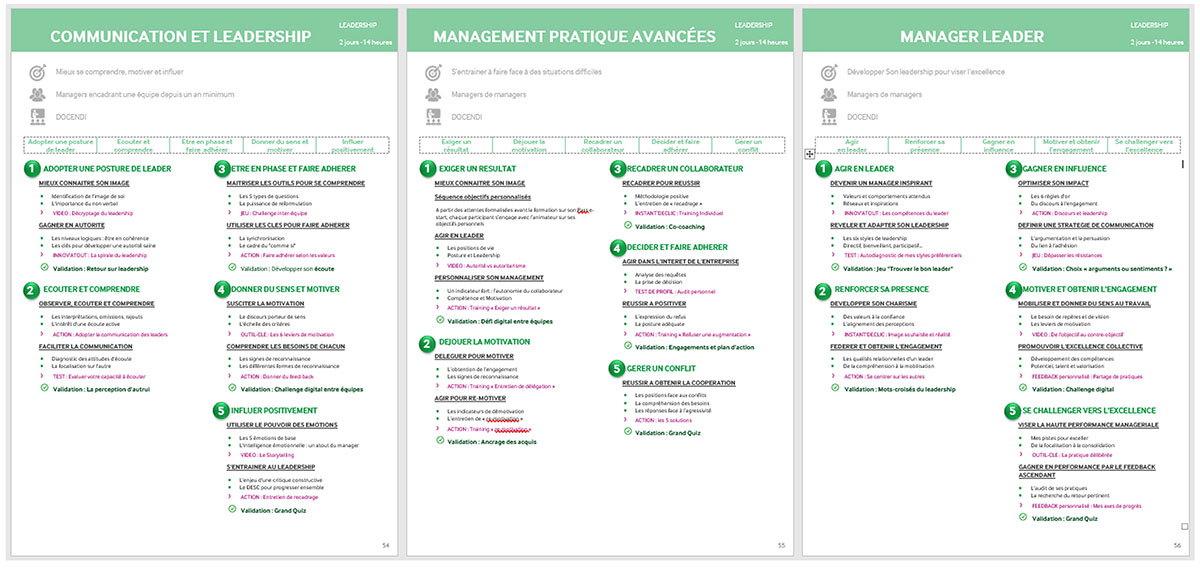The height and width of the screenshot is (574, 1200).
Task: Click the green 'MANAGEMENT PRATIQUE AVANCÉES' header banner
Action: coord(574,36)
